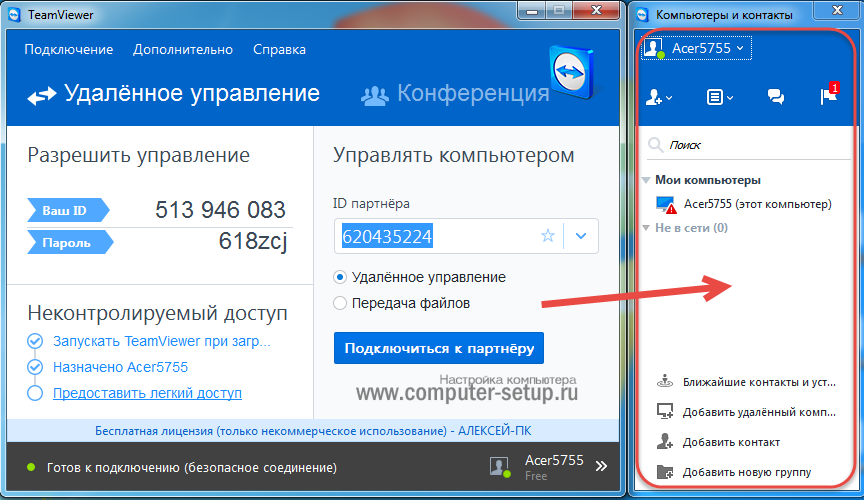The height and width of the screenshot is (500, 864).
Task: Maximize the TeamViewer window
Action: 559,11
